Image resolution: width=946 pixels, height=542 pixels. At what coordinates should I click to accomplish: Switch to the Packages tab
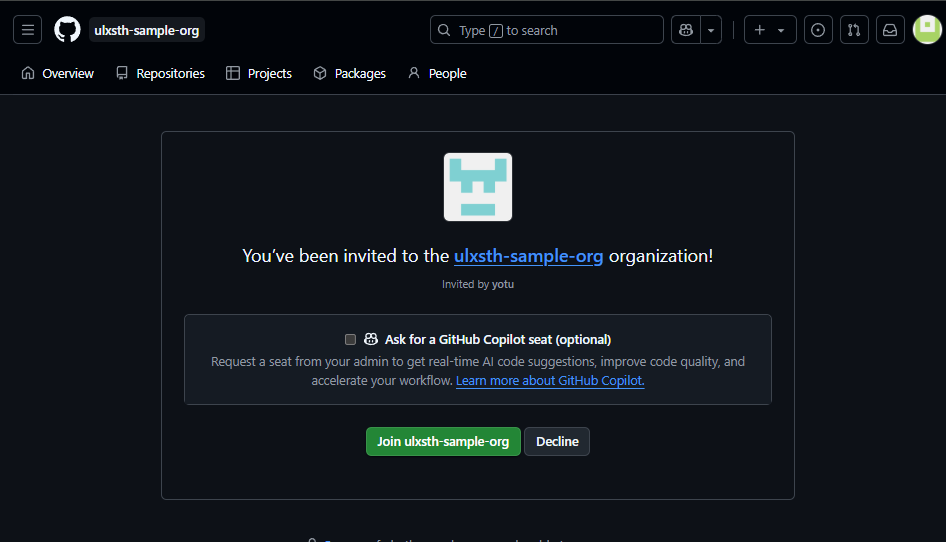(x=350, y=74)
